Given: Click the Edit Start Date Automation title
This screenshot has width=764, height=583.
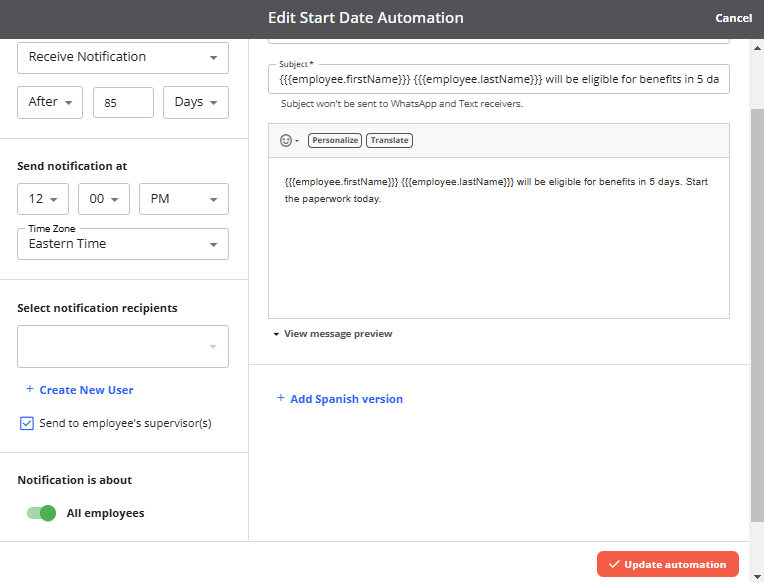Looking at the screenshot, I should 365,18.
